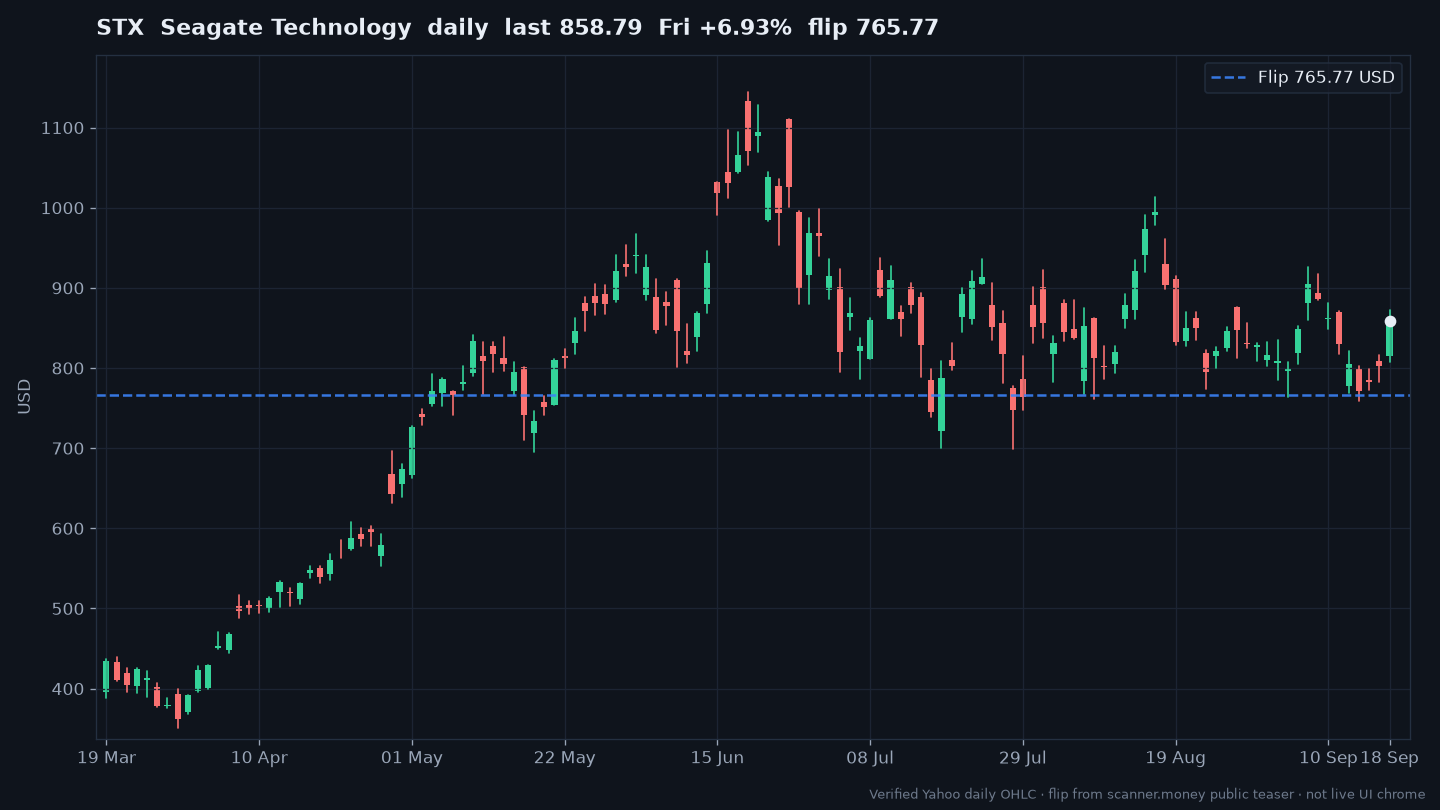Select the '08 Jul' date label
1440x810 pixels.
pyautogui.click(x=870, y=758)
